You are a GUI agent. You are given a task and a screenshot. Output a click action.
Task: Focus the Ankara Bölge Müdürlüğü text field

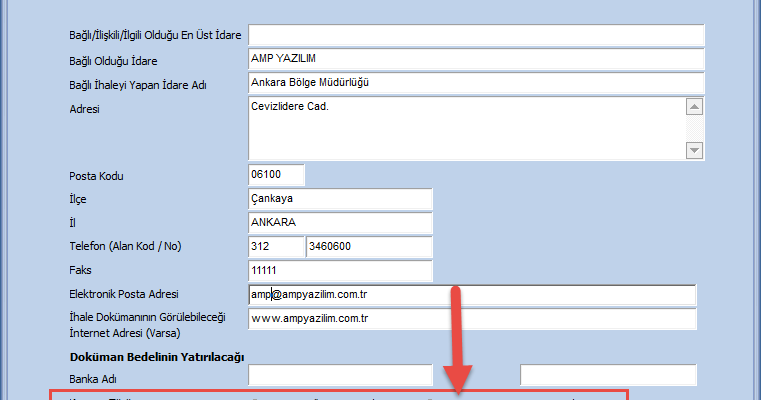(x=476, y=83)
